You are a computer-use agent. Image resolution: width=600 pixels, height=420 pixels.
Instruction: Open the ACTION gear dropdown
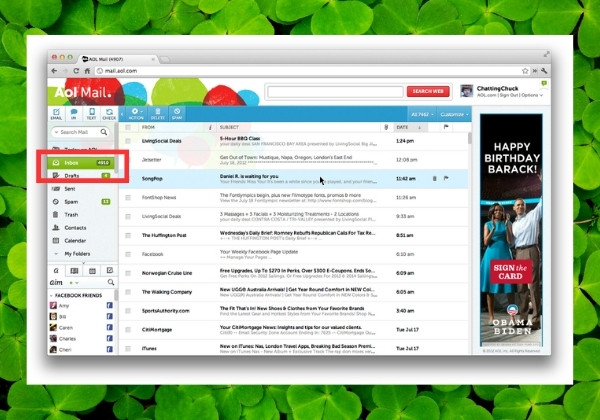coord(136,114)
